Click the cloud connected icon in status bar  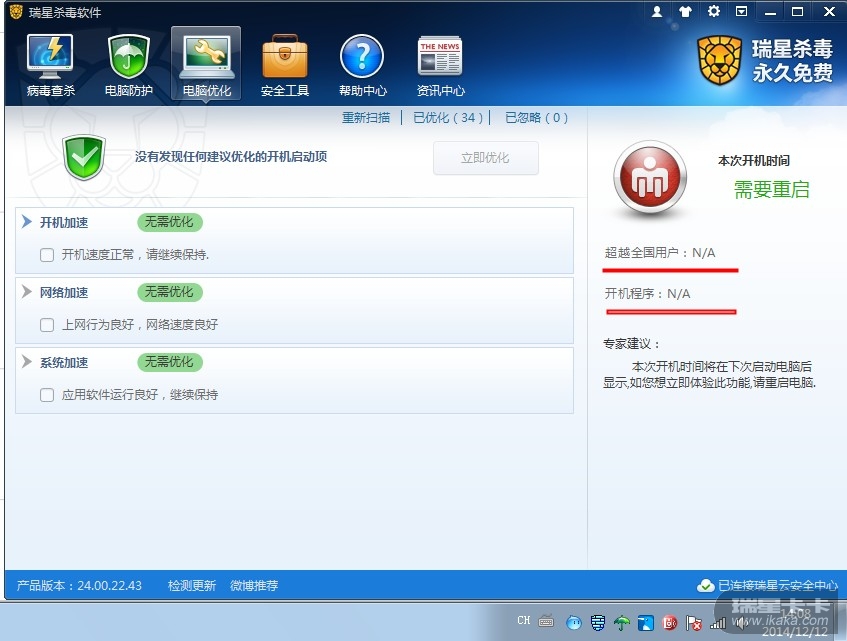[705, 585]
